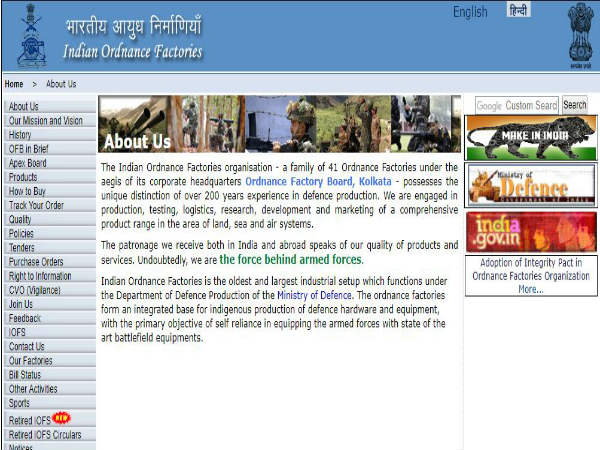600x450 pixels.
Task: Switch language to English
Action: 470,12
